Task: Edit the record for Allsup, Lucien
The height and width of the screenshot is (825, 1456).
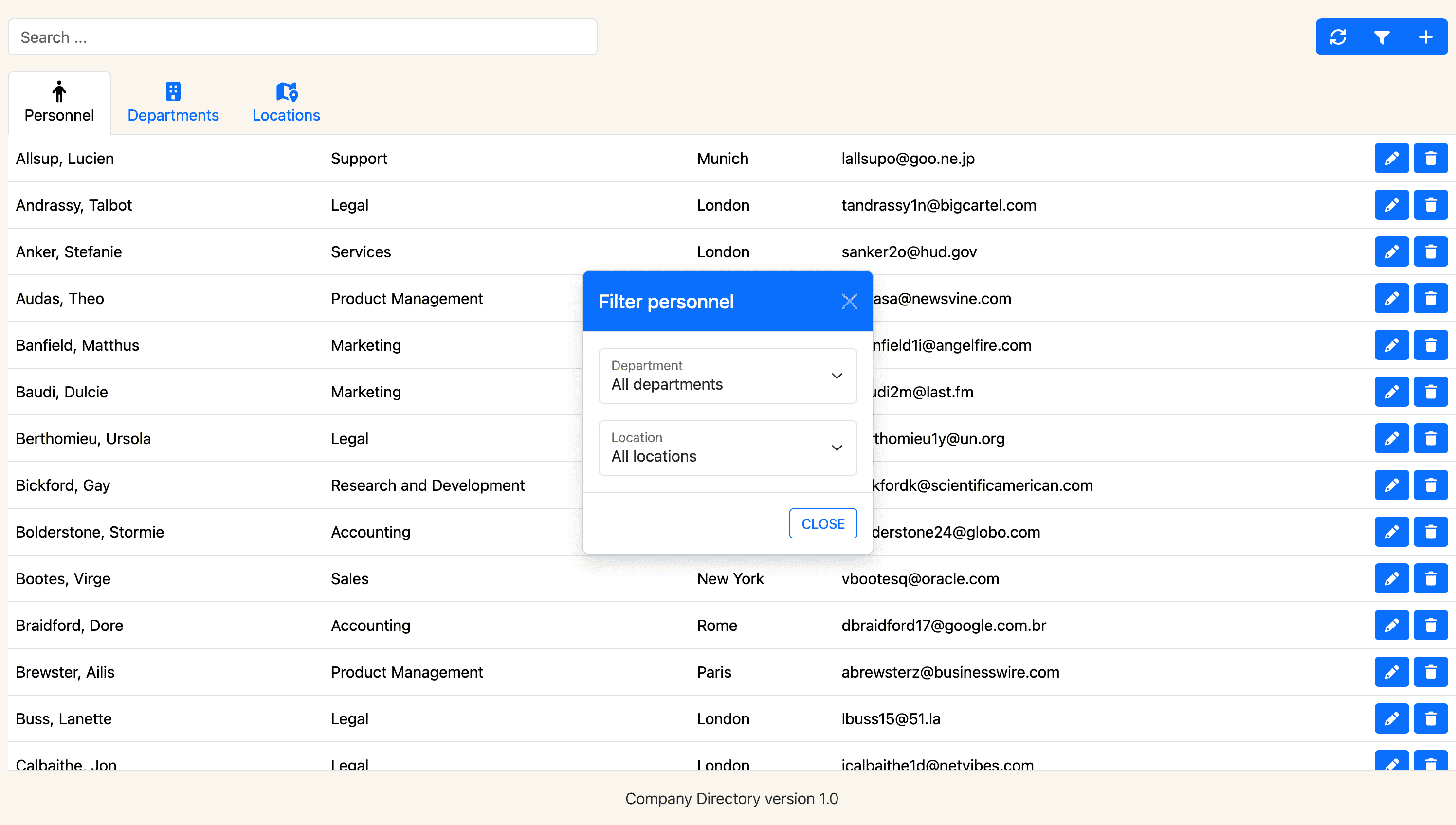Action: (x=1391, y=158)
